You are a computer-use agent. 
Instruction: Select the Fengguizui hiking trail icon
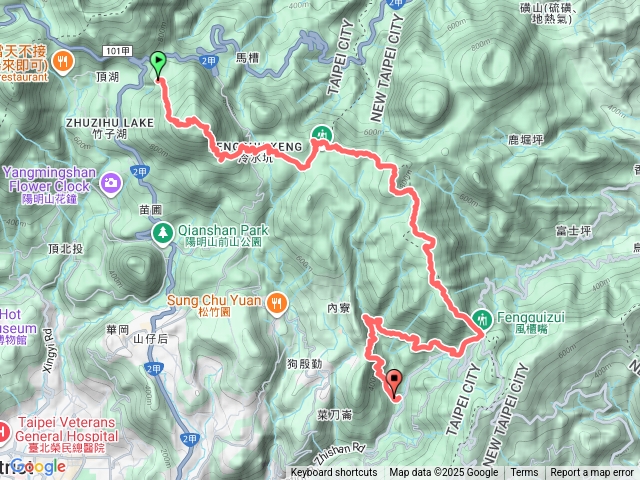[x=482, y=319]
